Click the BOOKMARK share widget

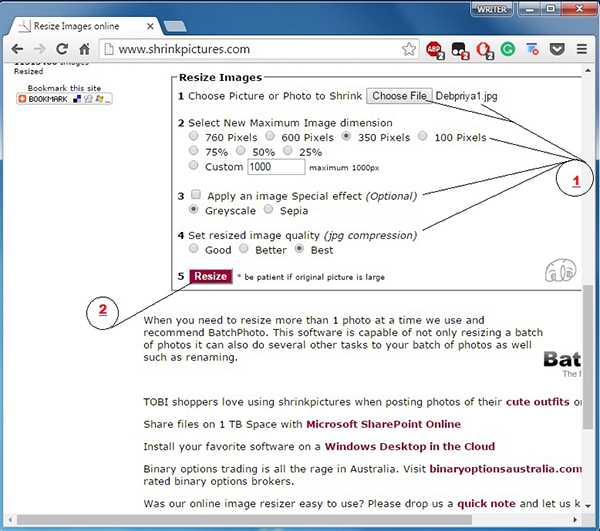coord(64,99)
